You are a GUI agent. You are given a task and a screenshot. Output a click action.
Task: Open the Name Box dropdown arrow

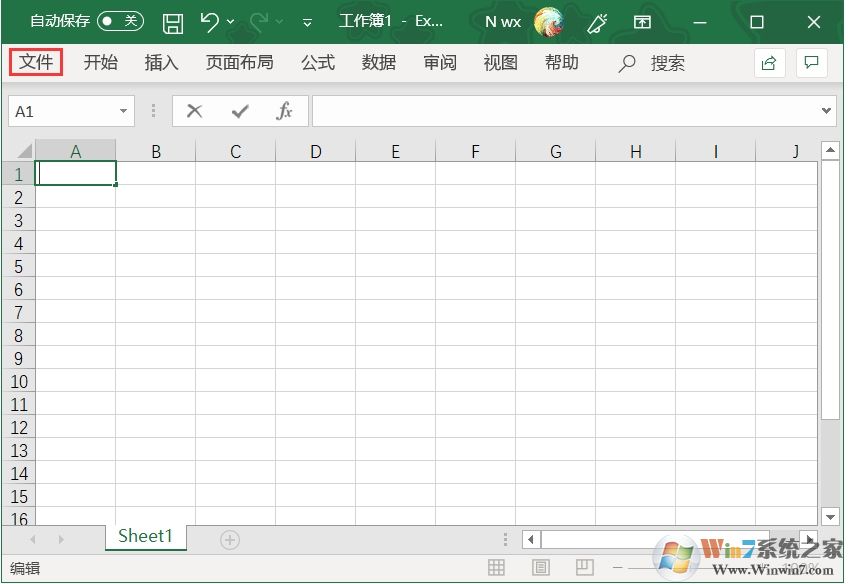[x=124, y=110]
